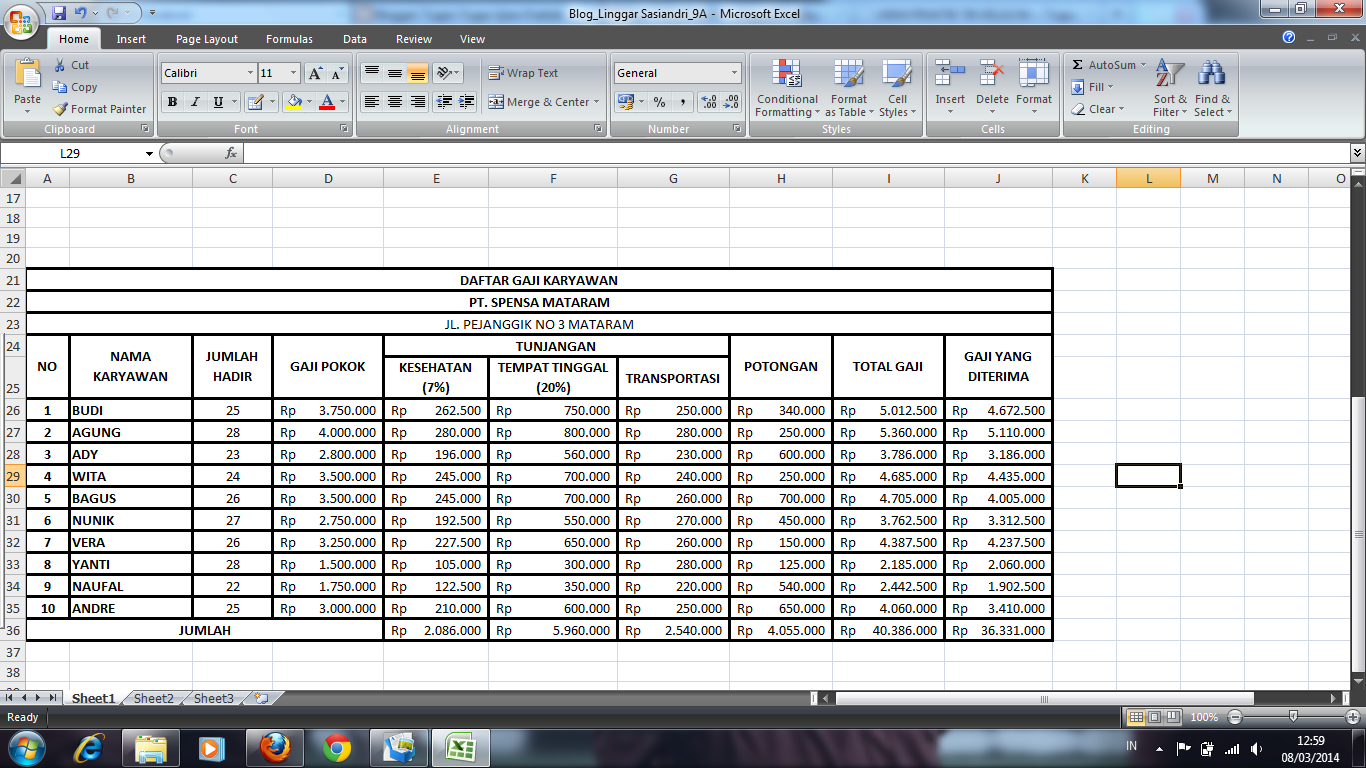Apply Accounting Number Format
This screenshot has width=1366, height=768.
click(x=625, y=102)
